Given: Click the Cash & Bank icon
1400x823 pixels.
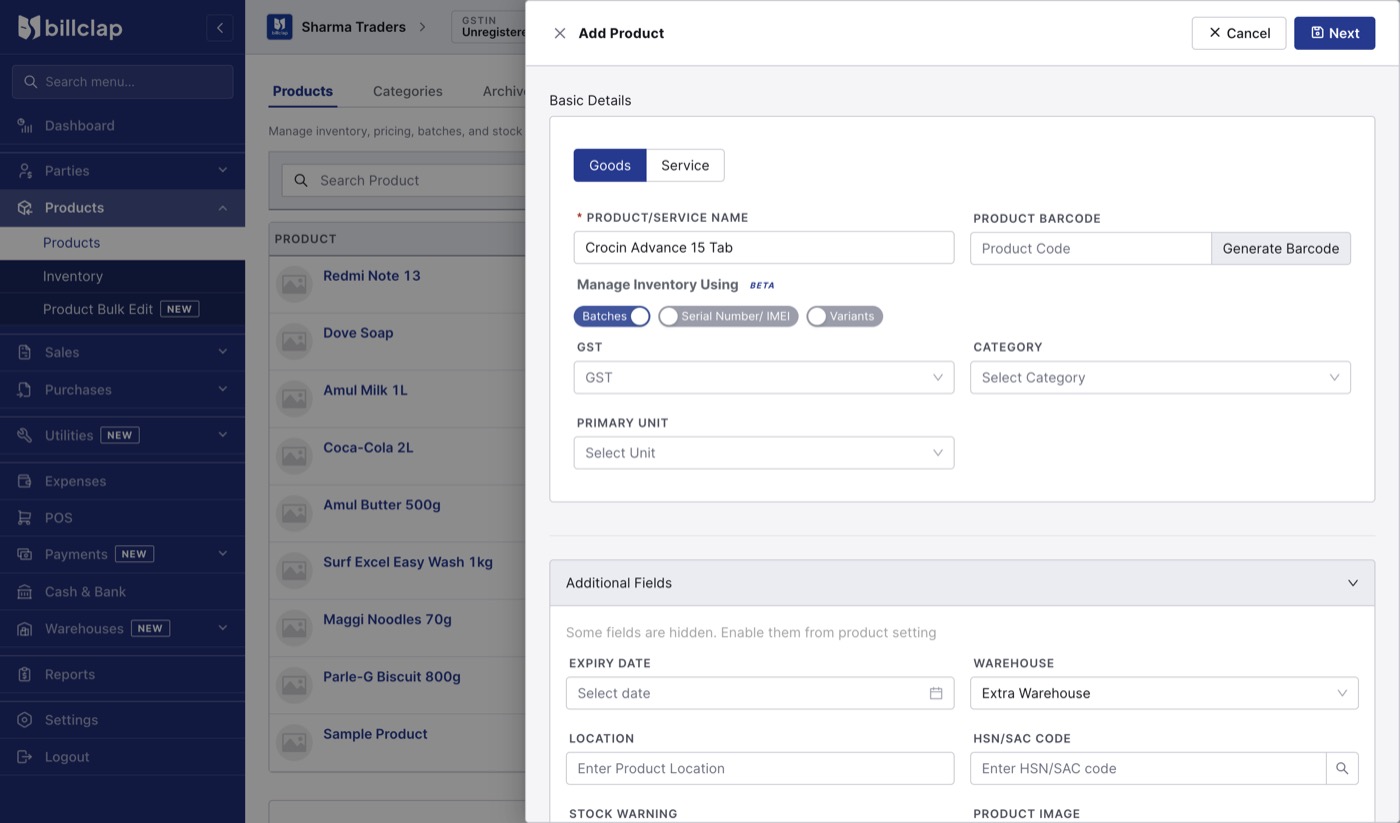Looking at the screenshot, I should coord(25,592).
